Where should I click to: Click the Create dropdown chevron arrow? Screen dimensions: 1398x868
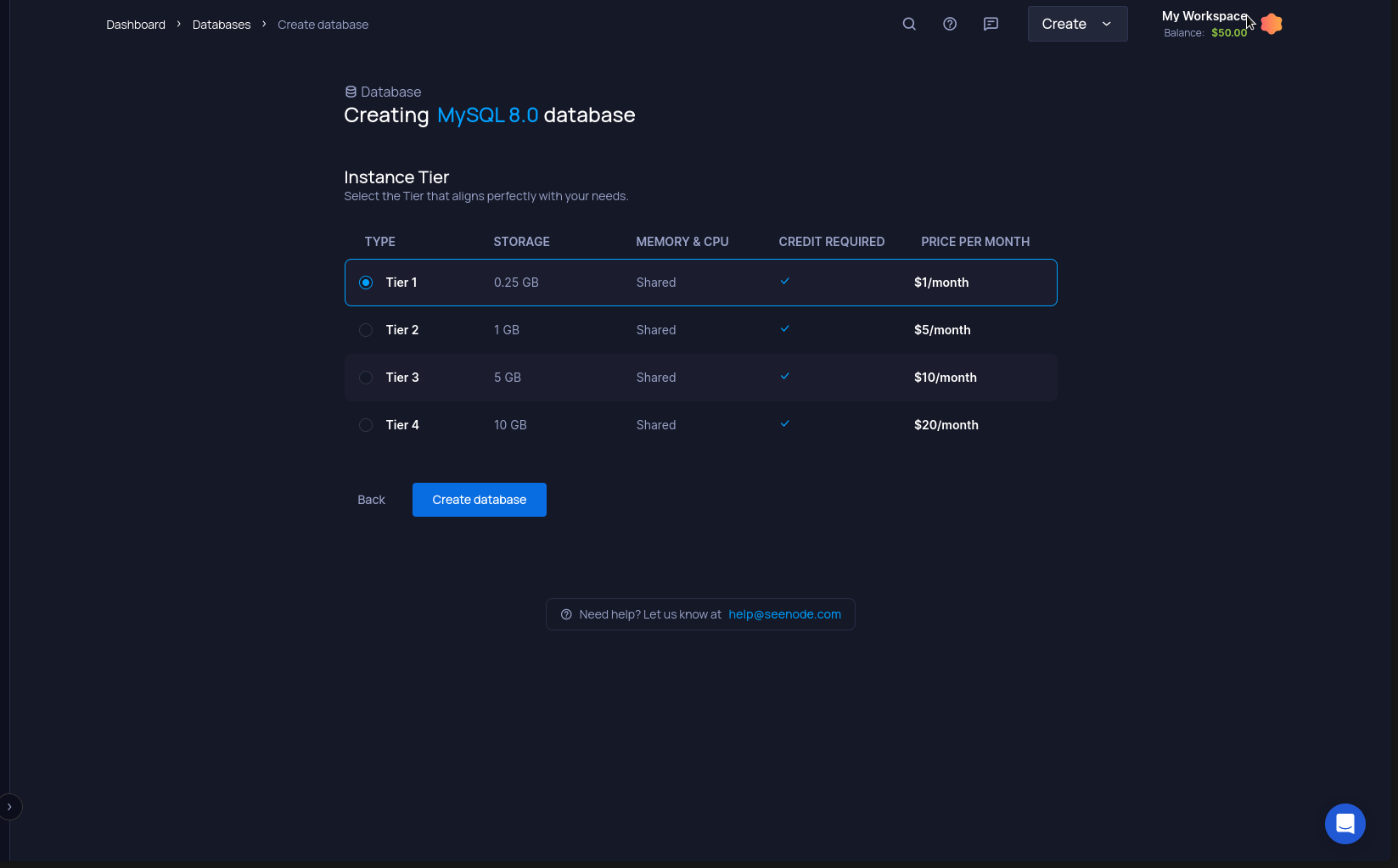[1107, 24]
